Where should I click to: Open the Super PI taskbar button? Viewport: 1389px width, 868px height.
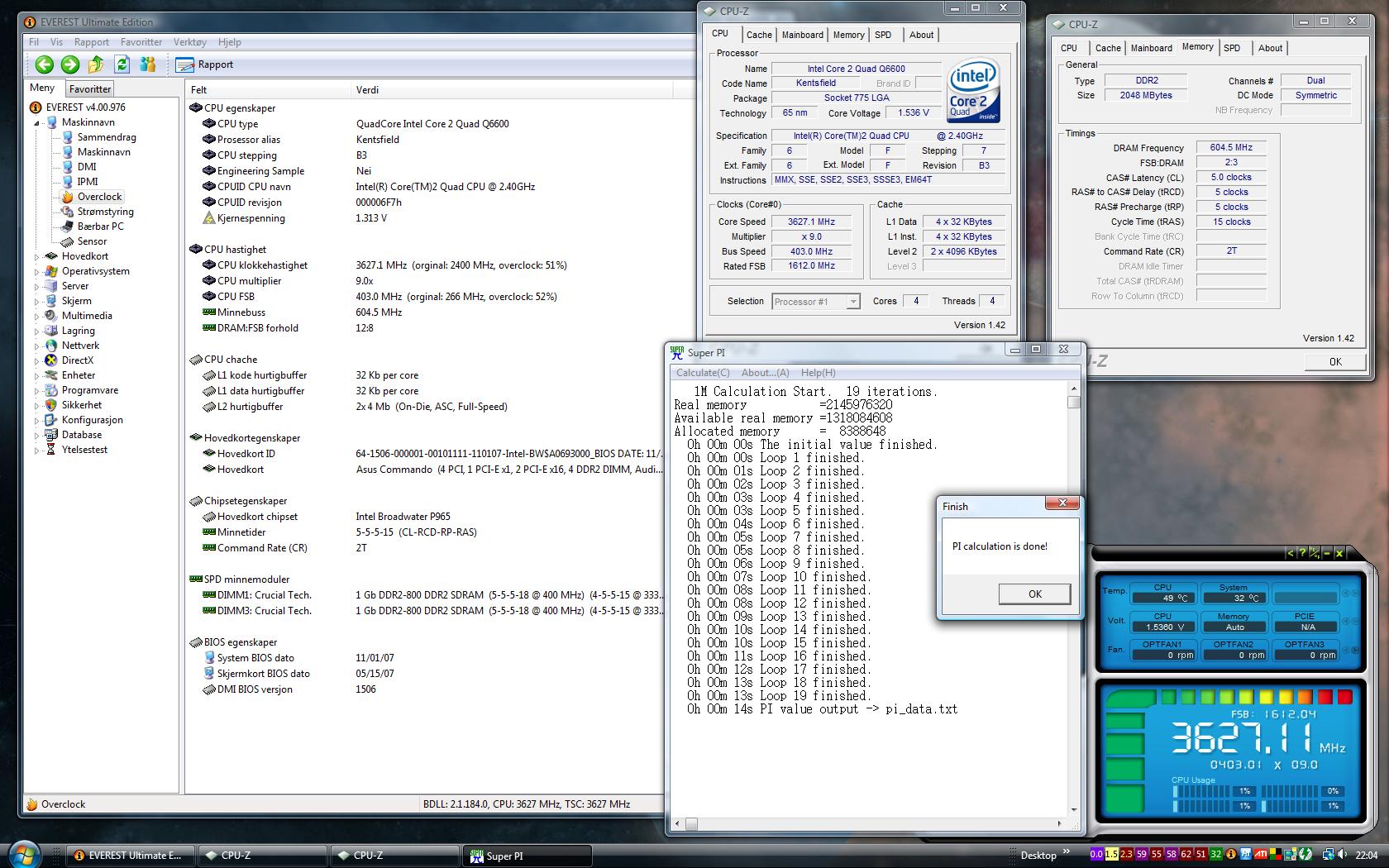click(x=527, y=856)
